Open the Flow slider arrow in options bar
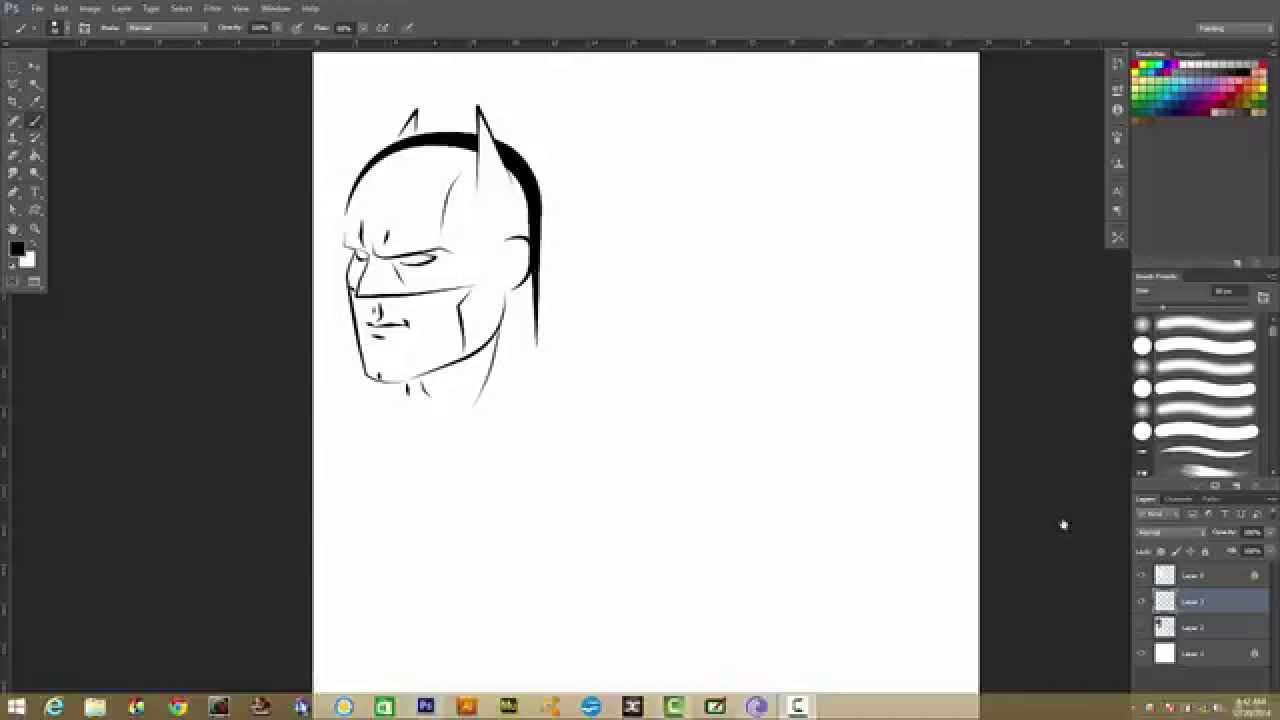The height and width of the screenshot is (720, 1280). coord(363,28)
